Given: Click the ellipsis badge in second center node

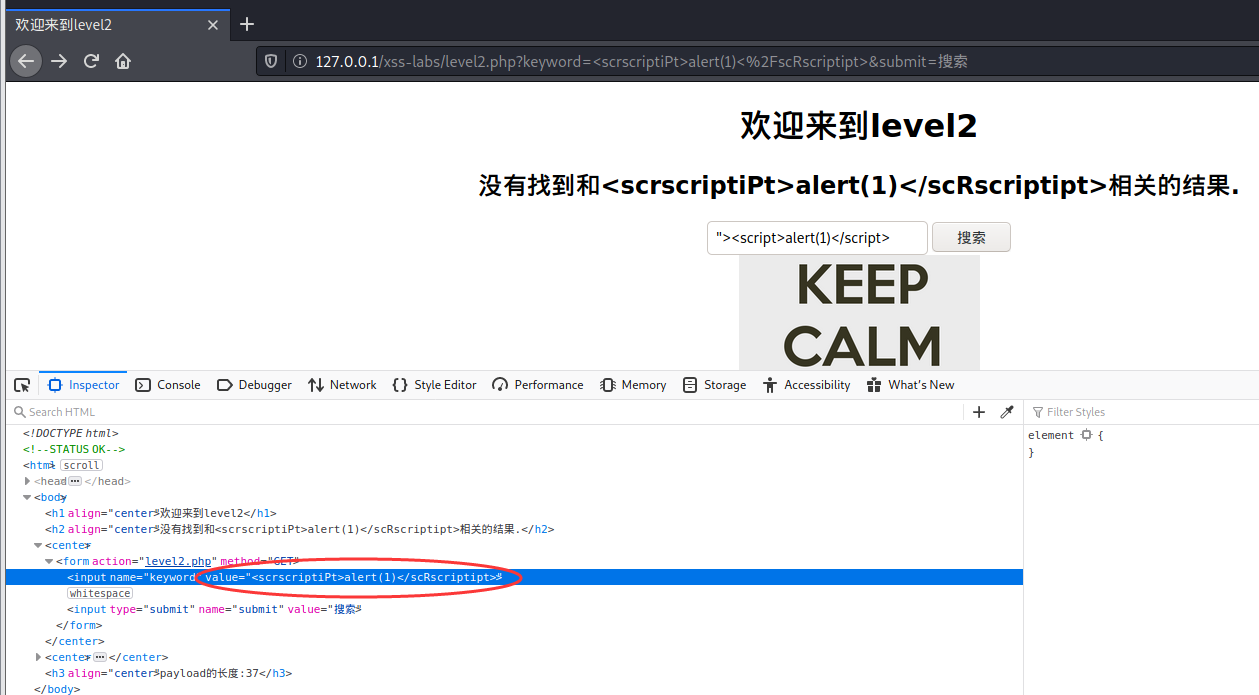Looking at the screenshot, I should pyautogui.click(x=99, y=657).
